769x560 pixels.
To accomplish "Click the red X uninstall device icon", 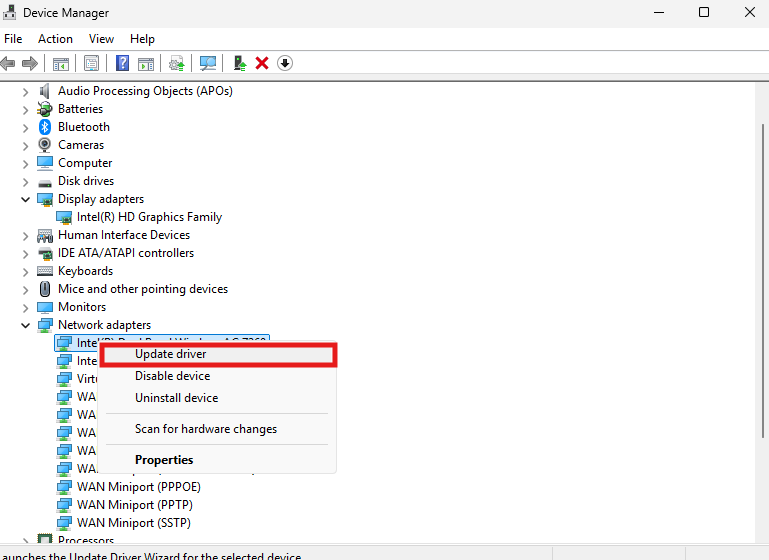I will (x=262, y=63).
